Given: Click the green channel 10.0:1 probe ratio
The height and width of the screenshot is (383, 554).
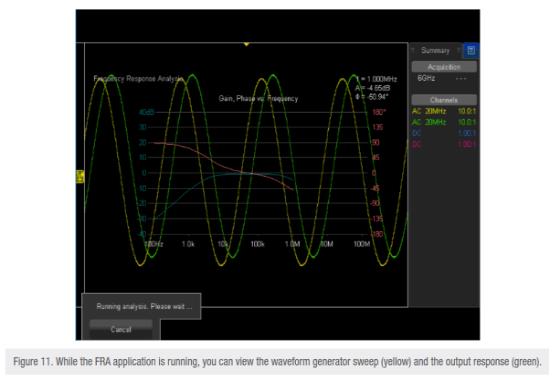Looking at the screenshot, I should pos(467,122).
